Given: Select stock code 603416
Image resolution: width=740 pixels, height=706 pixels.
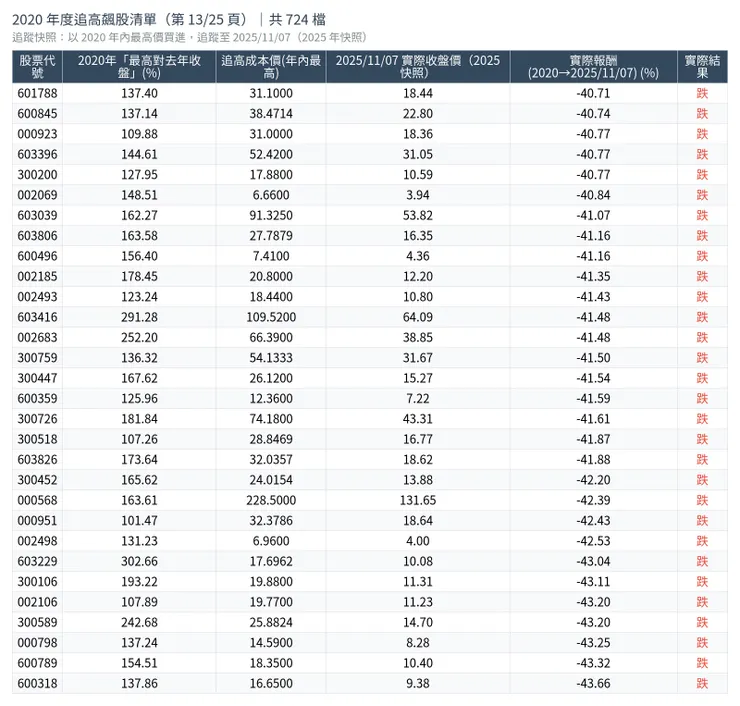Looking at the screenshot, I should point(37,317).
